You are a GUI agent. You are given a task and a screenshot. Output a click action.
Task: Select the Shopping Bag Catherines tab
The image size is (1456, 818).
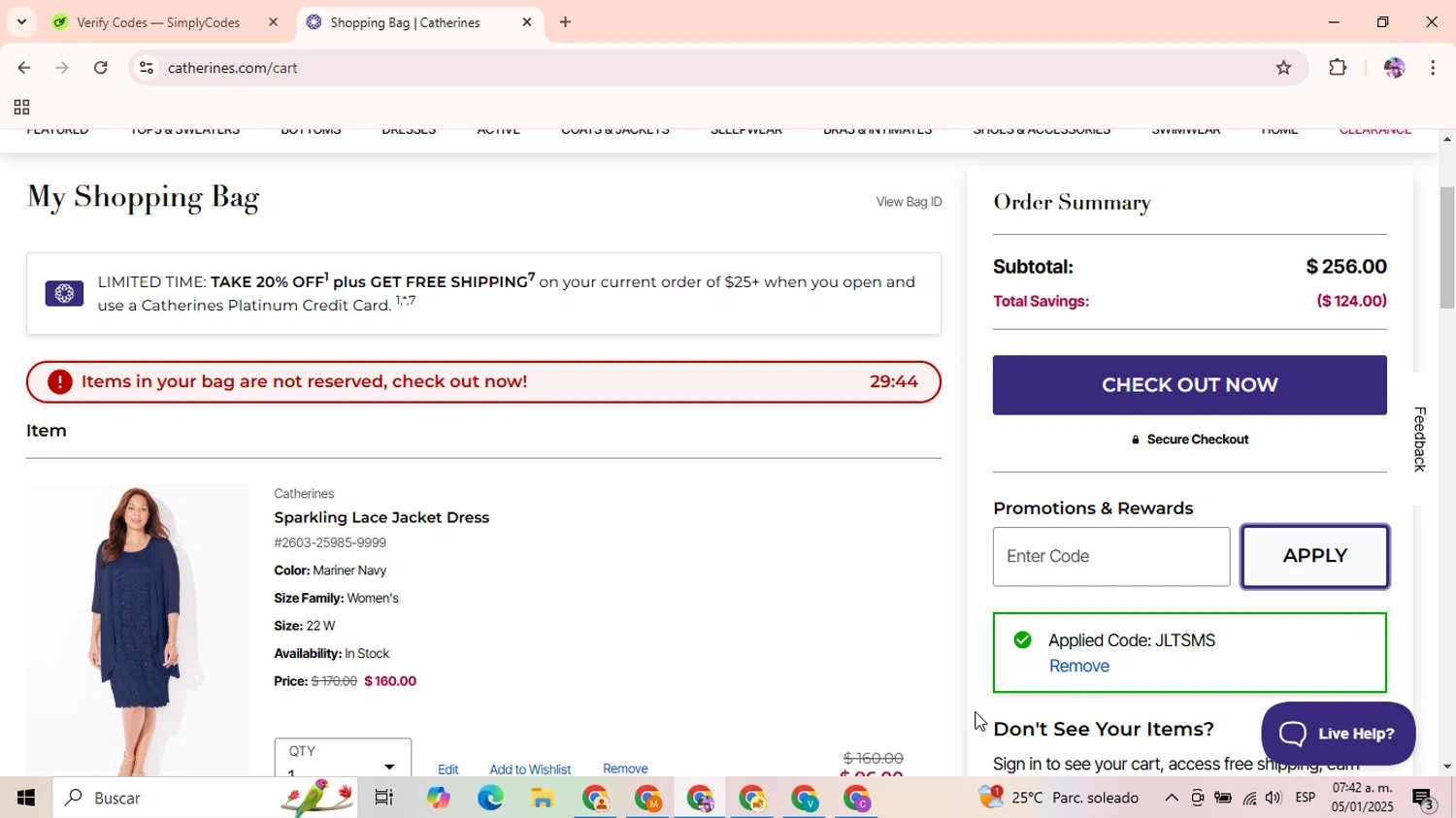405,22
